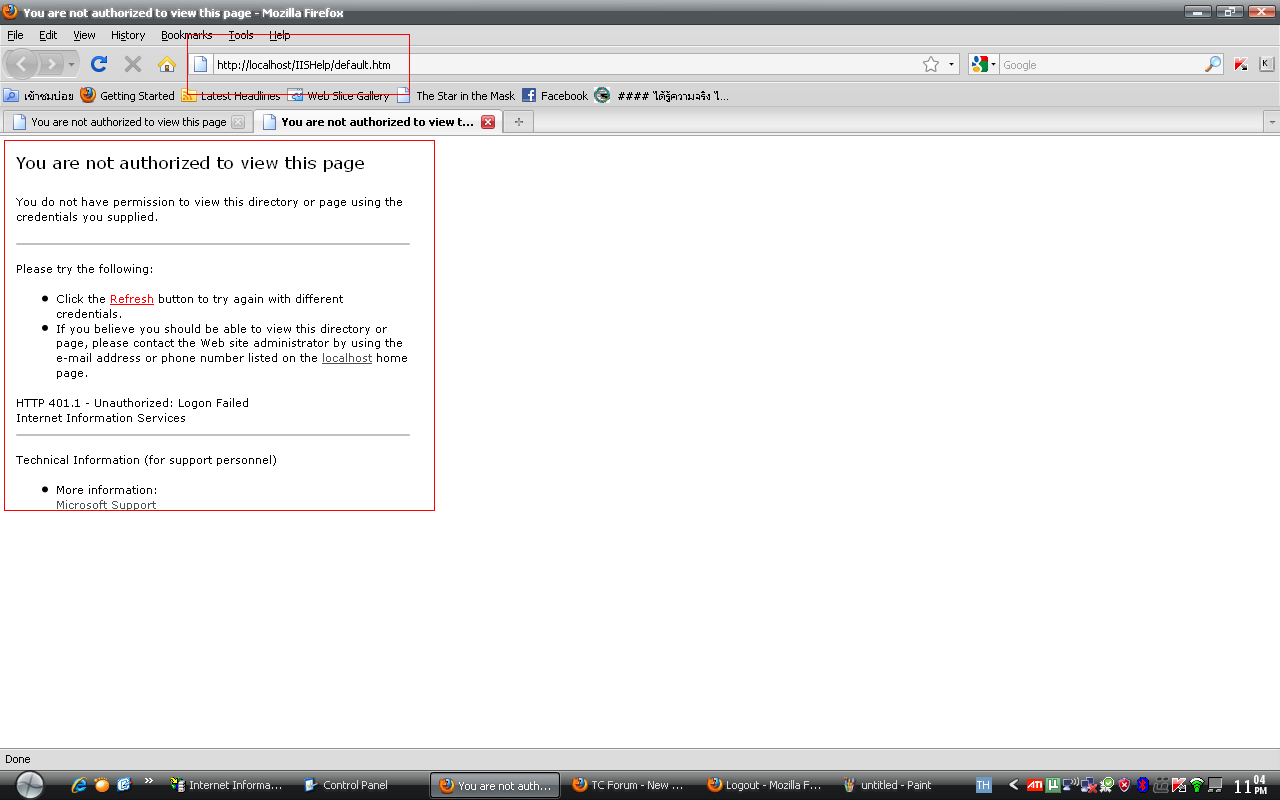1280x800 pixels.
Task: Open a new tab with the plus button
Action: point(518,122)
